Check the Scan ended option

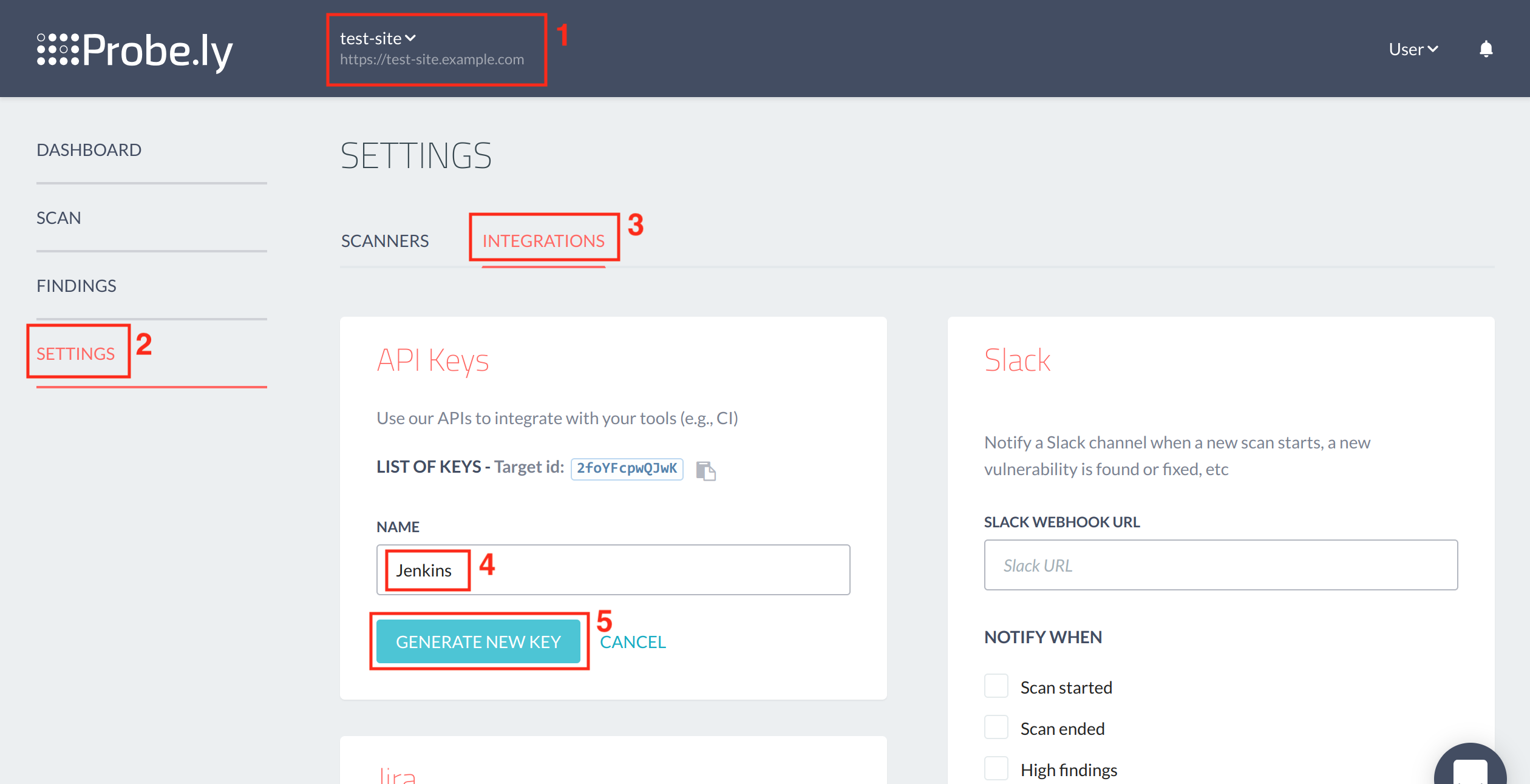(x=996, y=728)
